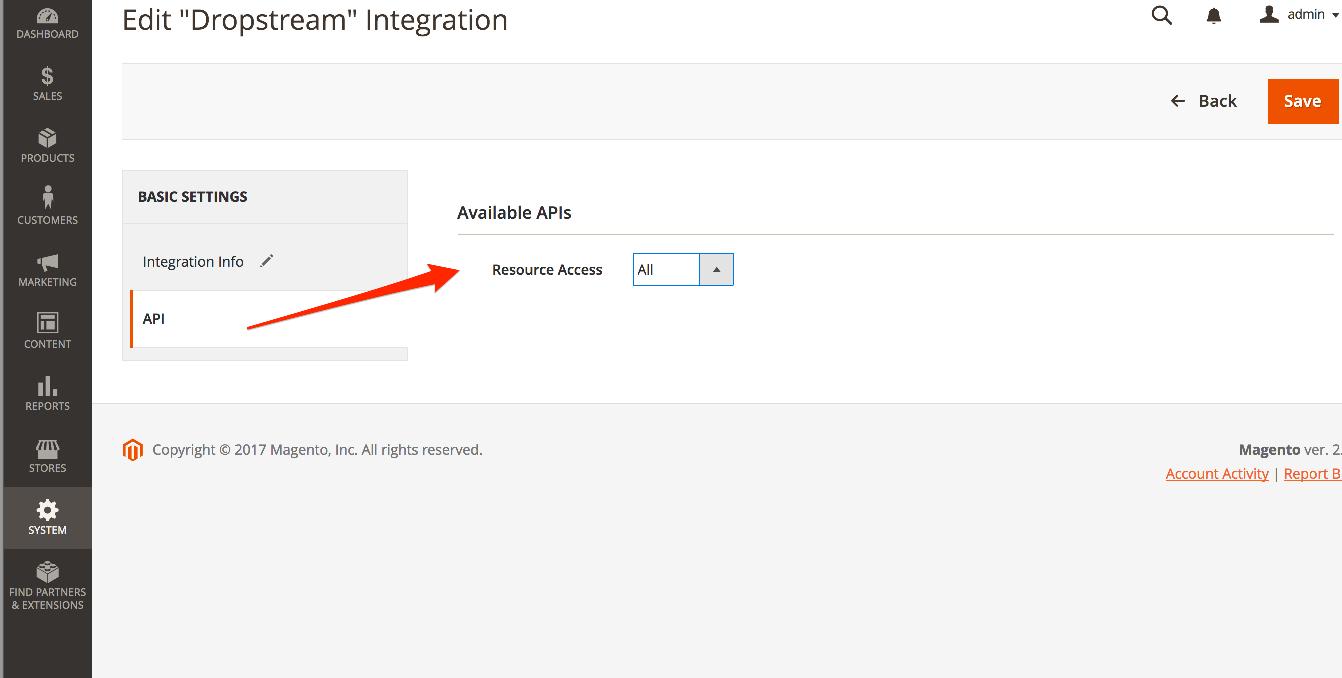
Task: Click the Available APIs heading
Action: pyautogui.click(x=514, y=212)
